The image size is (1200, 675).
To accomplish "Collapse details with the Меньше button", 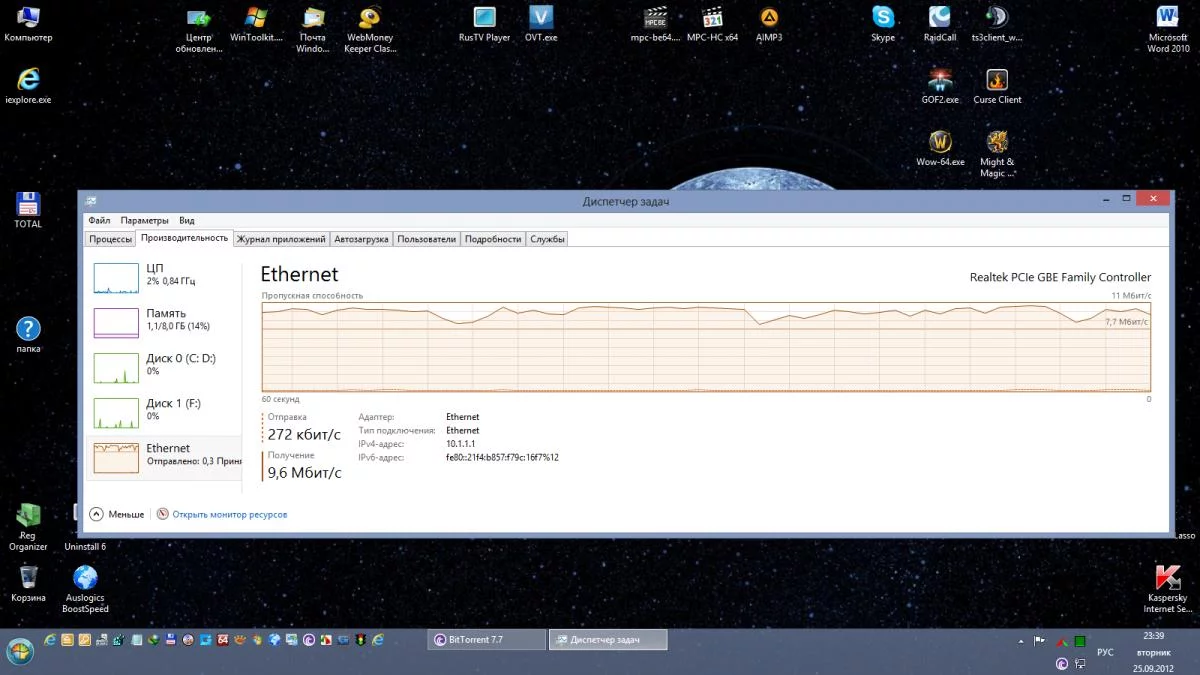I will 117,514.
